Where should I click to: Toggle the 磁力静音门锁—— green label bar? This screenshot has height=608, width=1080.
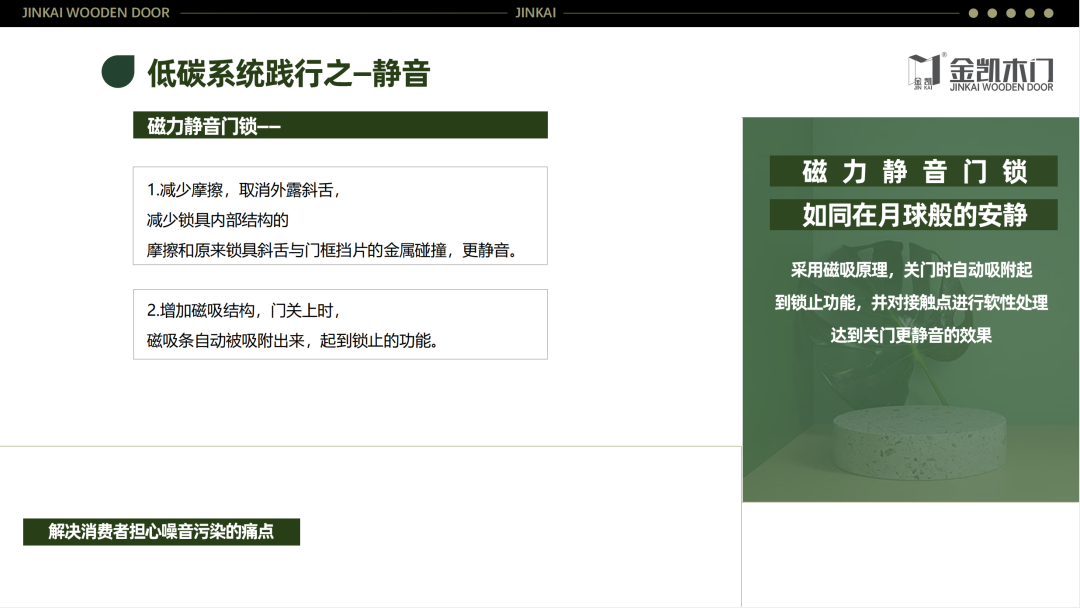tap(343, 124)
